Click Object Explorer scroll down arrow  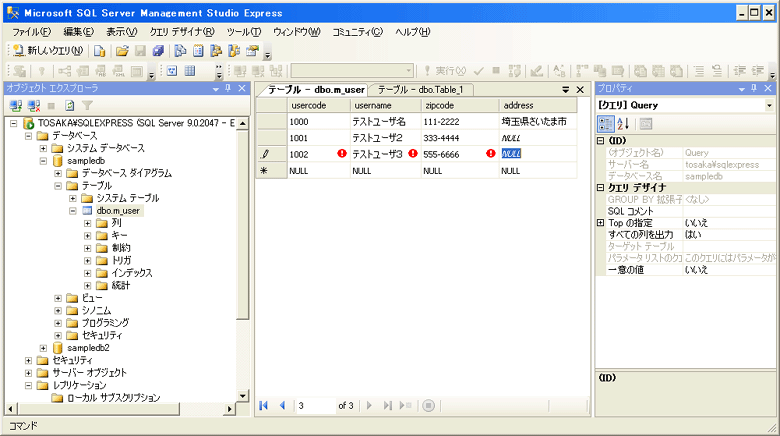pos(243,396)
